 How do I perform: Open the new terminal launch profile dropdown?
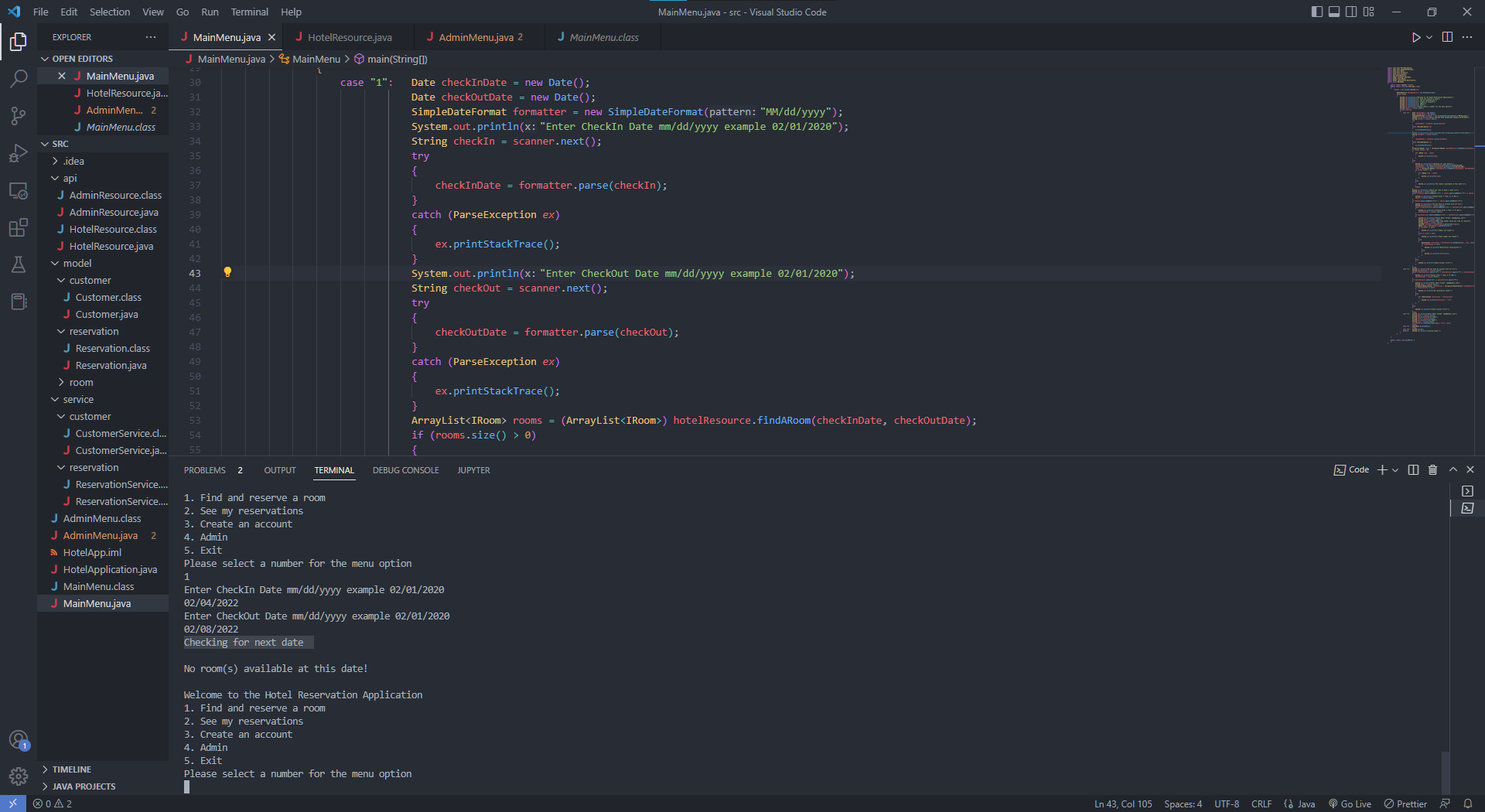click(x=1395, y=470)
